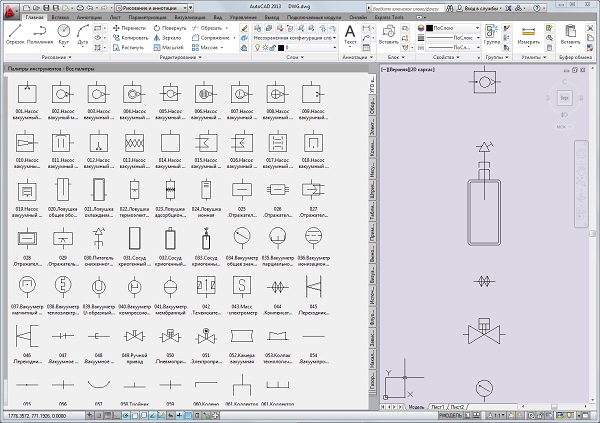Viewport: 600px width, 423px height.
Task: Open the Лист1 layout tab
Action: coord(439,408)
